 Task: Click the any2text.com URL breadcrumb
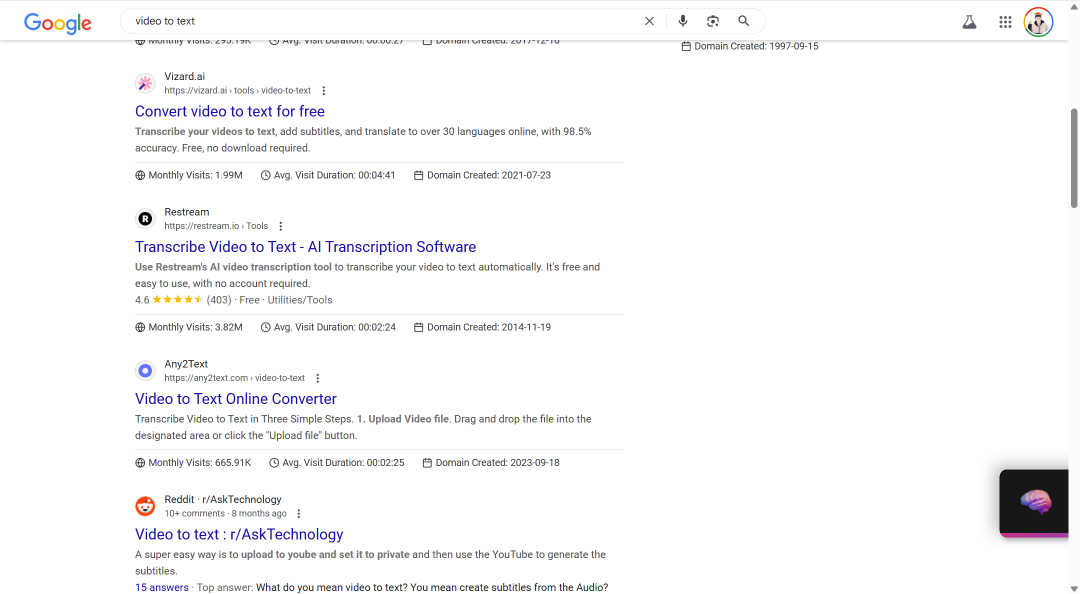pyautogui.click(x=234, y=378)
